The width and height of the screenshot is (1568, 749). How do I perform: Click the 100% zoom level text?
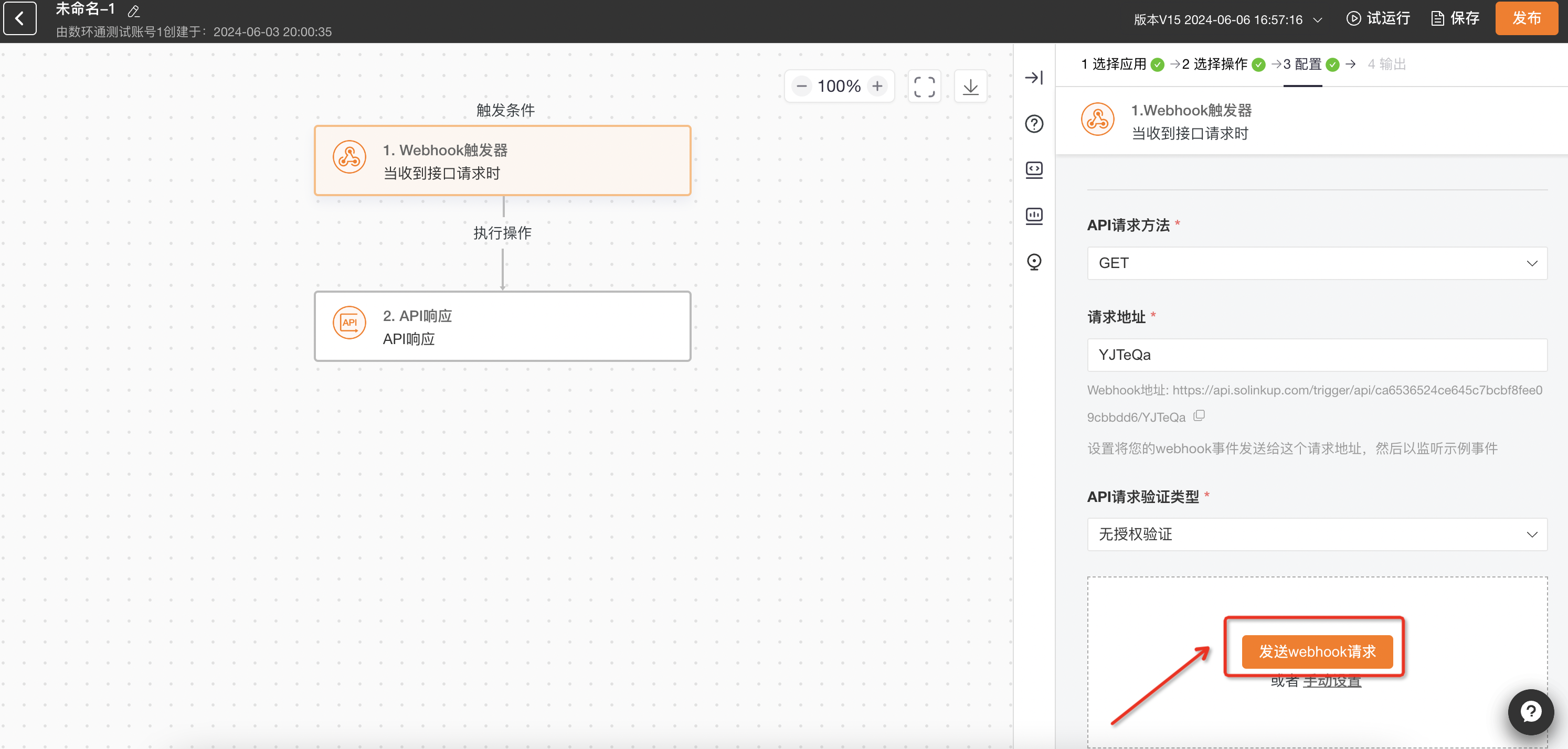(839, 87)
